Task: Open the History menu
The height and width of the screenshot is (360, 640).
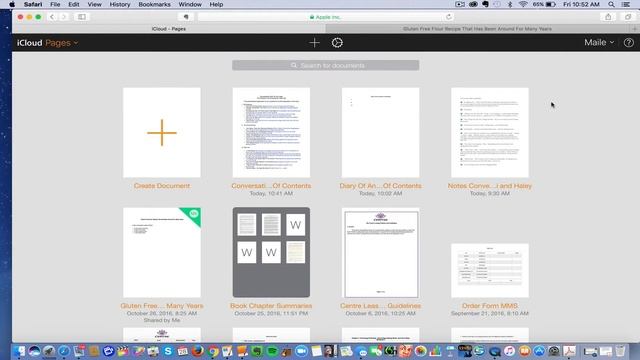Action: pos(120,4)
